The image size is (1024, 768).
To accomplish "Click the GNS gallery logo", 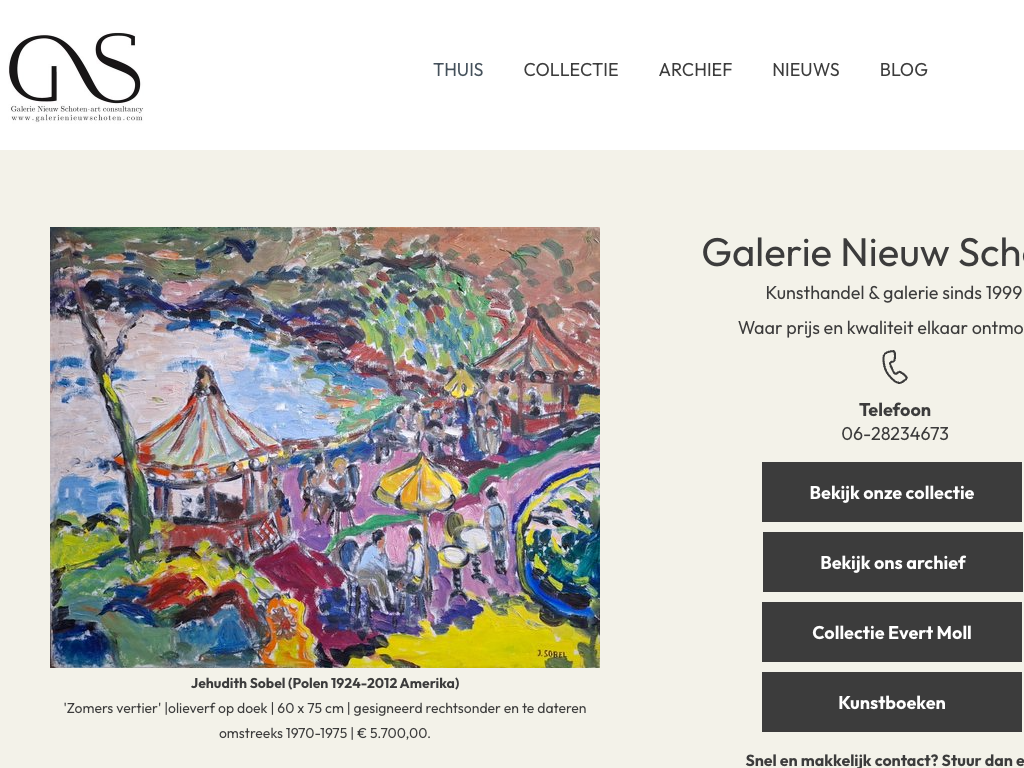I will (x=76, y=77).
